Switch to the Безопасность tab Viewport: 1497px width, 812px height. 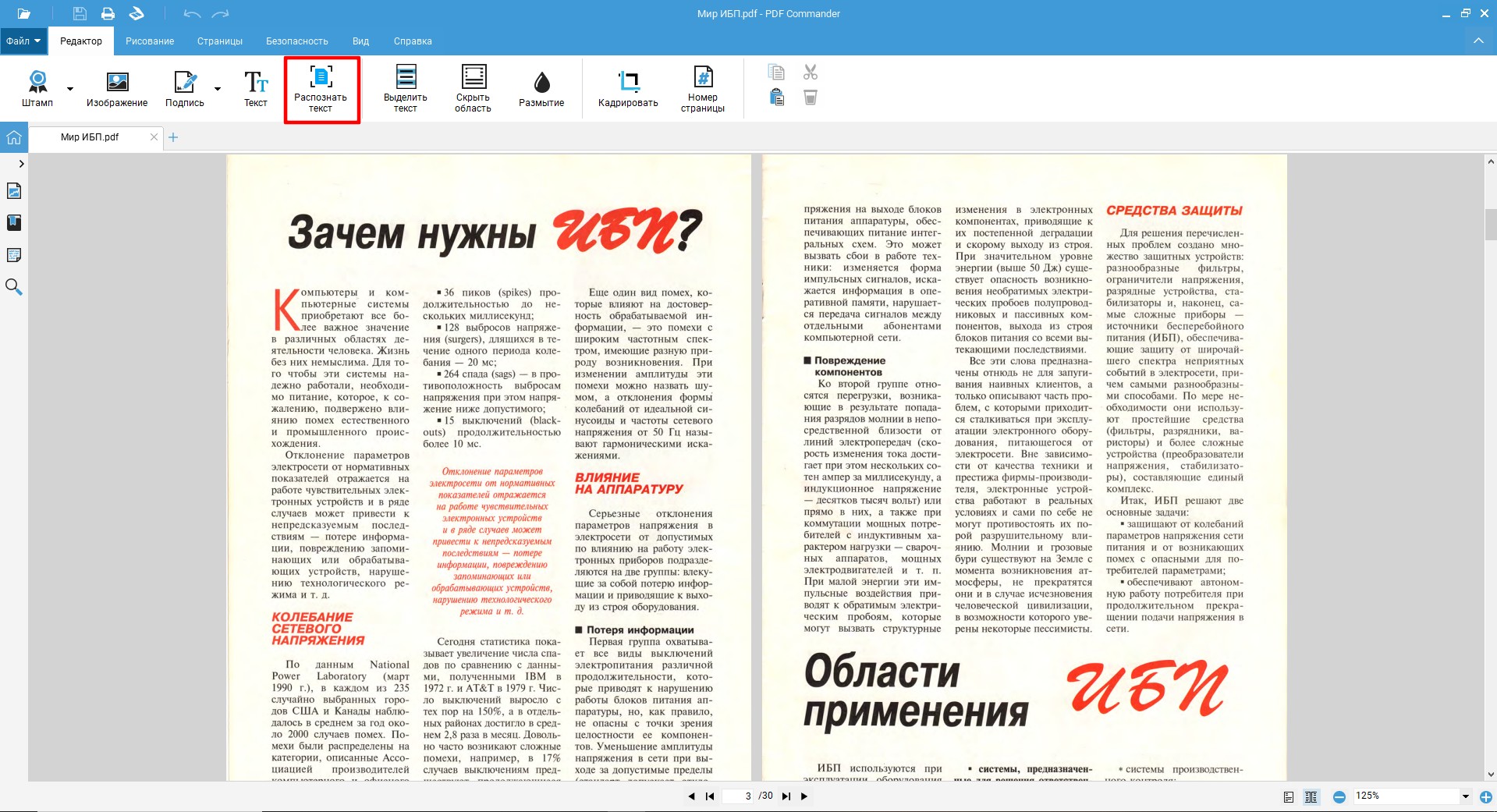click(297, 41)
